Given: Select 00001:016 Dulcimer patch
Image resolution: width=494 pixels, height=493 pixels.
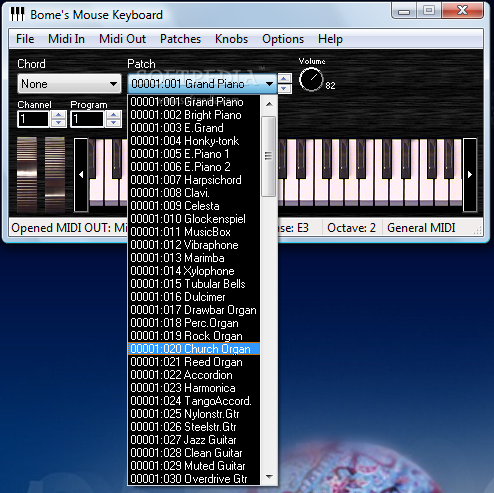Looking at the screenshot, I should click(x=194, y=297).
